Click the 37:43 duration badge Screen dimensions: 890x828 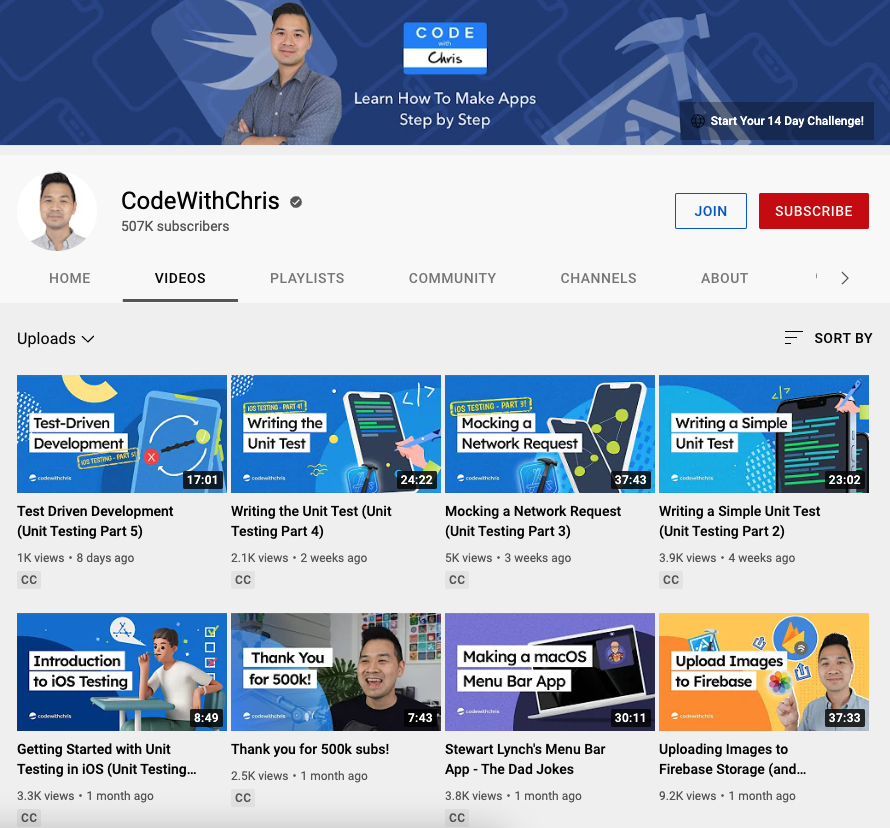tap(631, 480)
